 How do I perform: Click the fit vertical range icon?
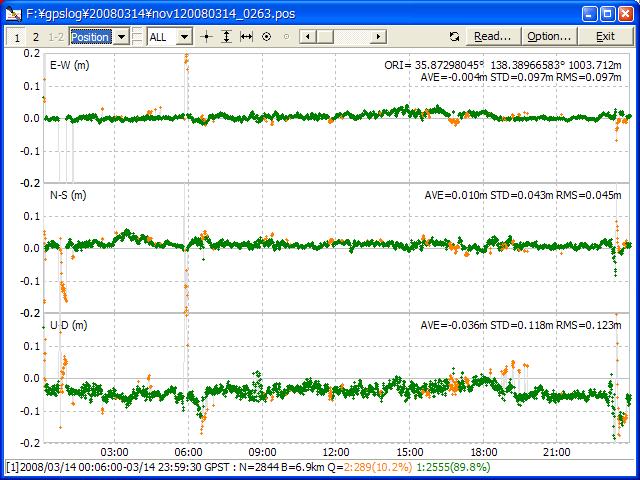tap(226, 36)
